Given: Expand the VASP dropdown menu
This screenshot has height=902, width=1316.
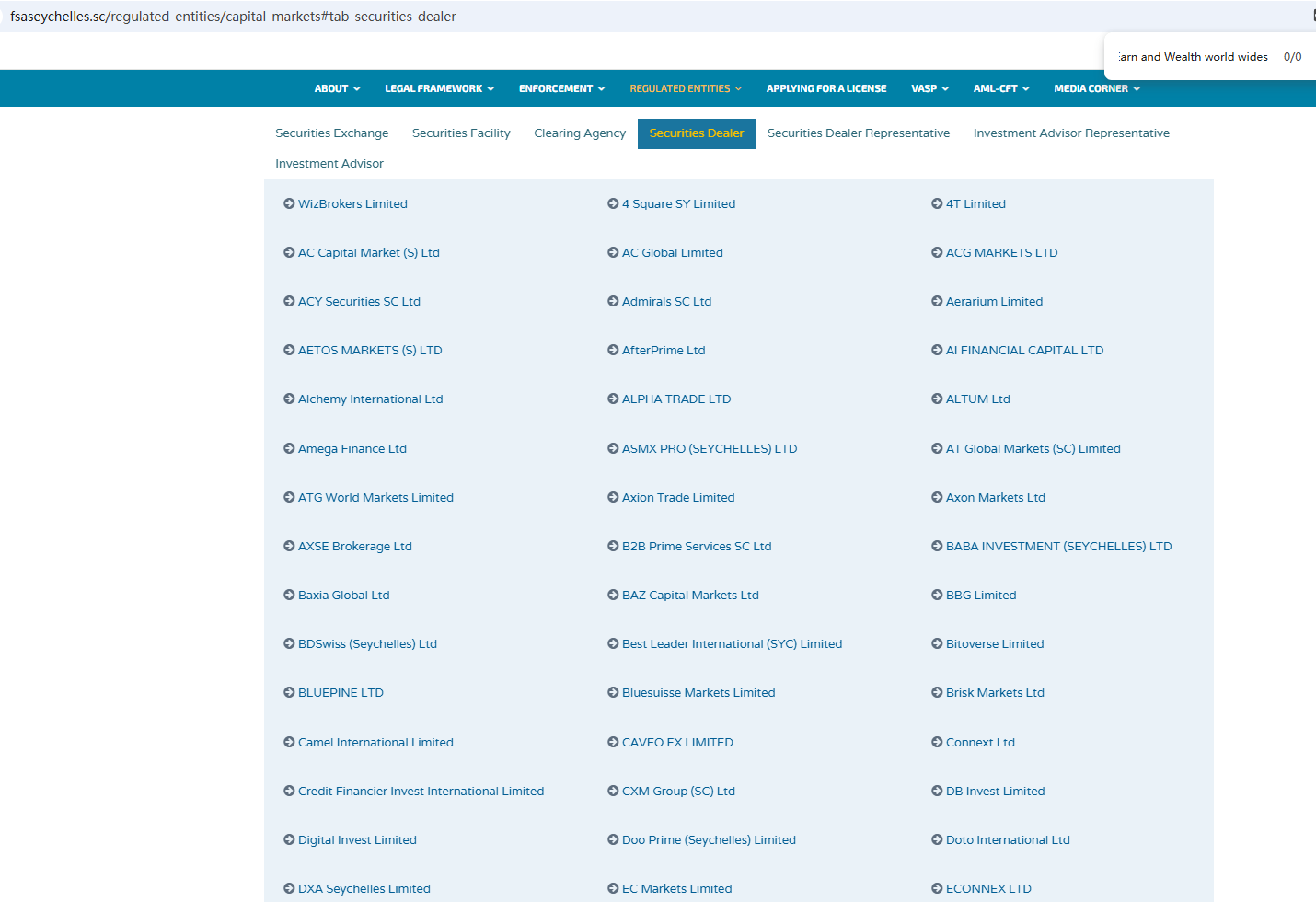Looking at the screenshot, I should point(929,88).
